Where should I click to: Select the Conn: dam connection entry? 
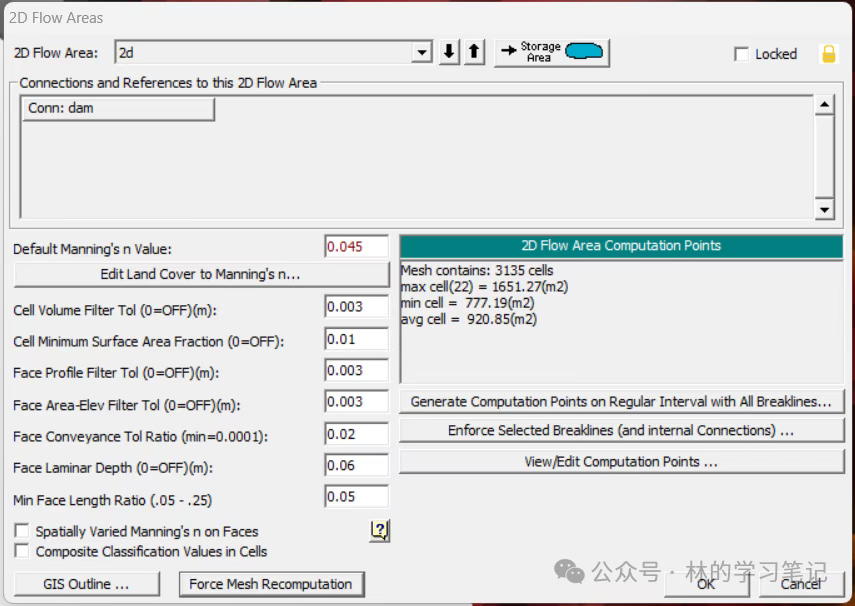pyautogui.click(x=118, y=108)
